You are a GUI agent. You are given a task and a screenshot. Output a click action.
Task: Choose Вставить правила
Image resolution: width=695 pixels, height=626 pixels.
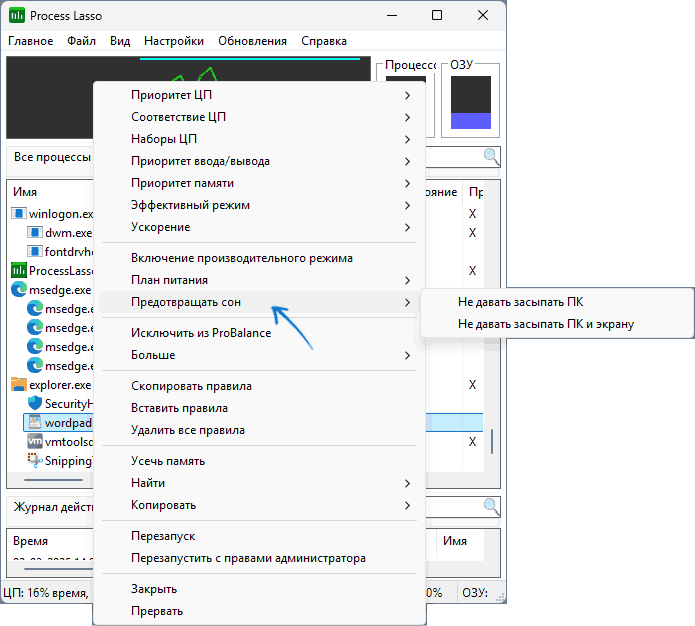(259, 408)
